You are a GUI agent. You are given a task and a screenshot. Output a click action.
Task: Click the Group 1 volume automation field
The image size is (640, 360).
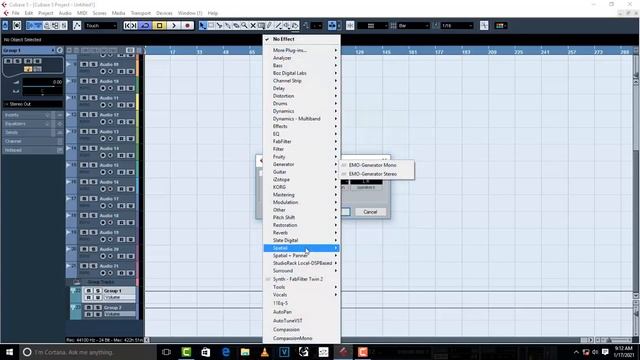point(119,298)
